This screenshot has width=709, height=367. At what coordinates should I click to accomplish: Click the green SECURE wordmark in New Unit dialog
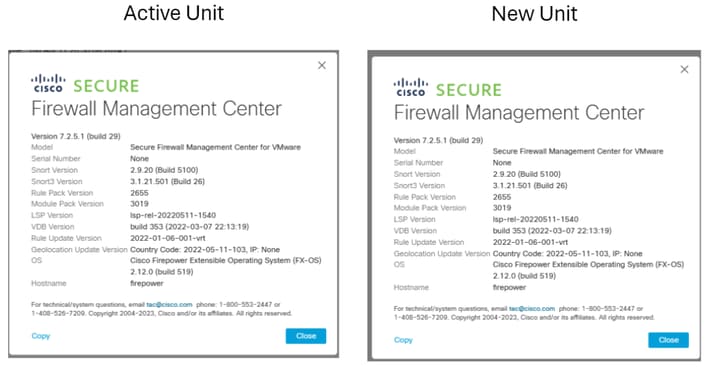click(469, 90)
